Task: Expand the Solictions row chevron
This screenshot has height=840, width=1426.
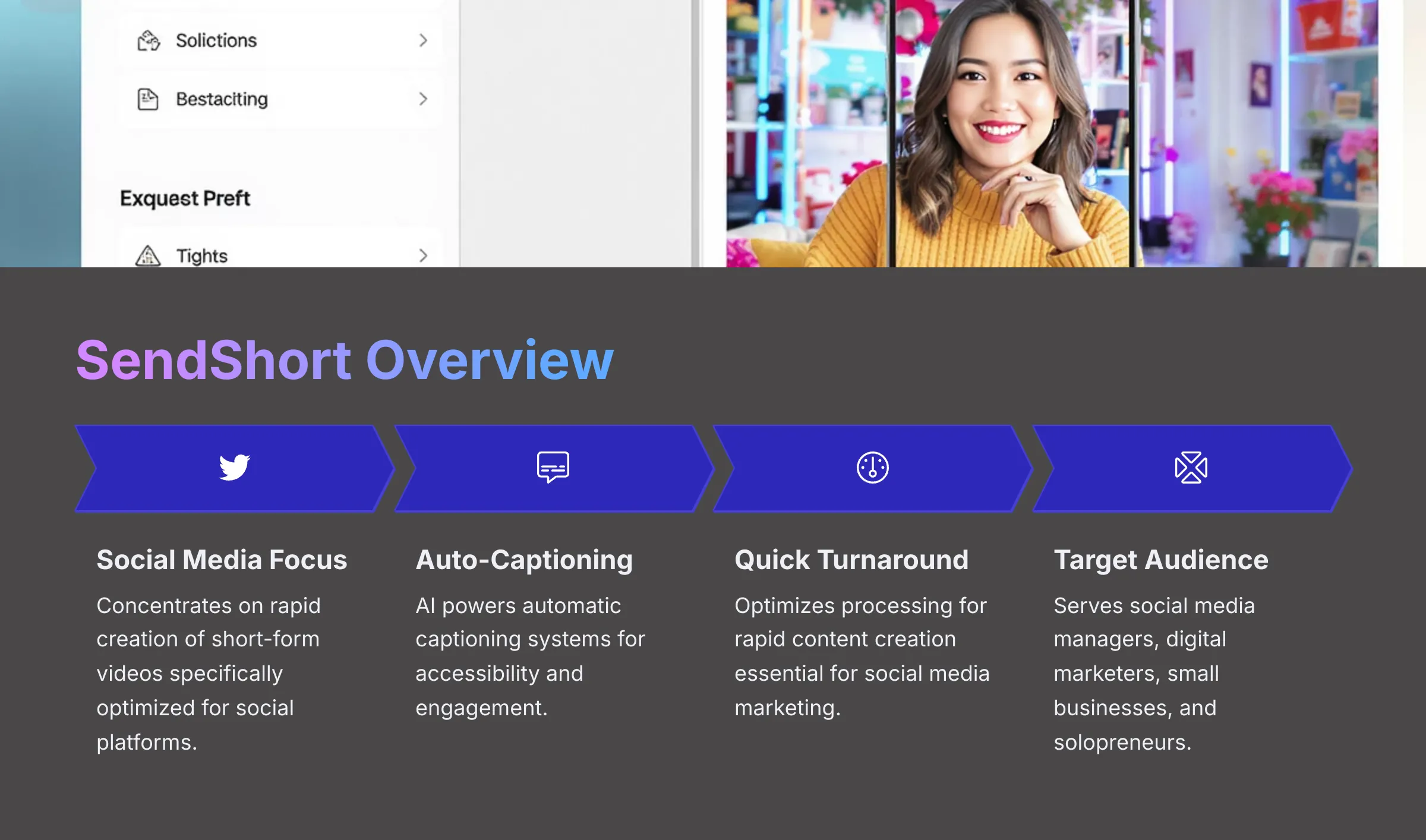Action: point(423,40)
